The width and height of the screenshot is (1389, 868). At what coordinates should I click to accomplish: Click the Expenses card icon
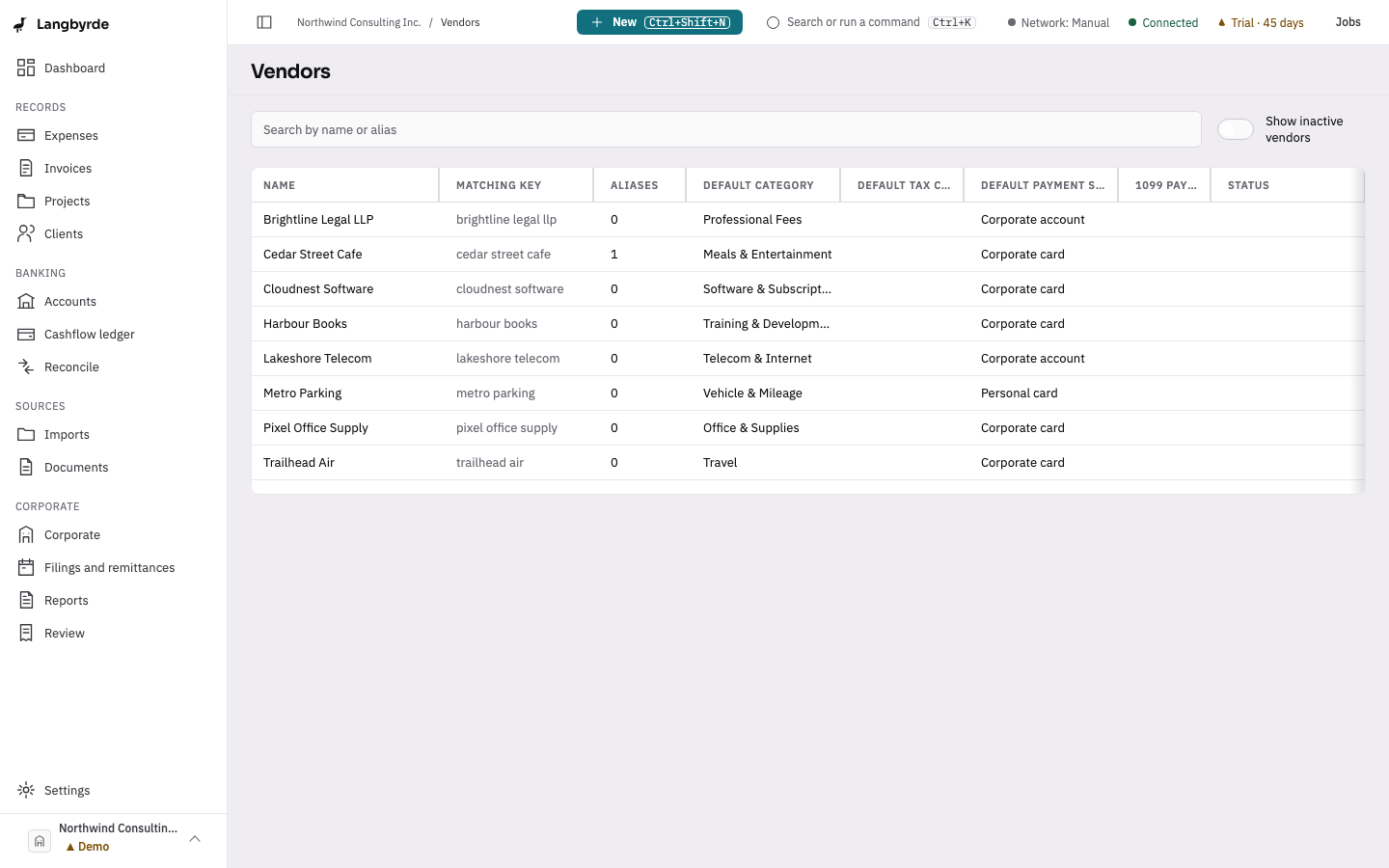(x=26, y=135)
